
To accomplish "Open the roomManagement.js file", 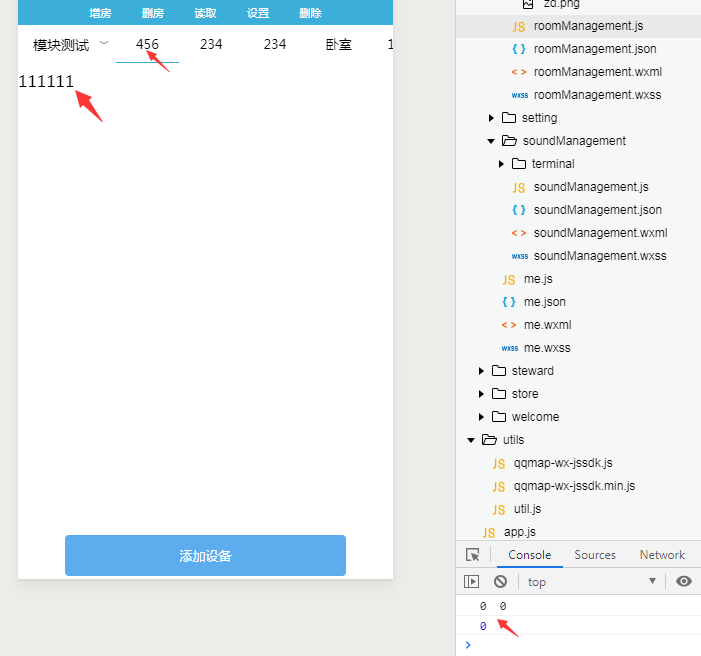I will (x=588, y=26).
